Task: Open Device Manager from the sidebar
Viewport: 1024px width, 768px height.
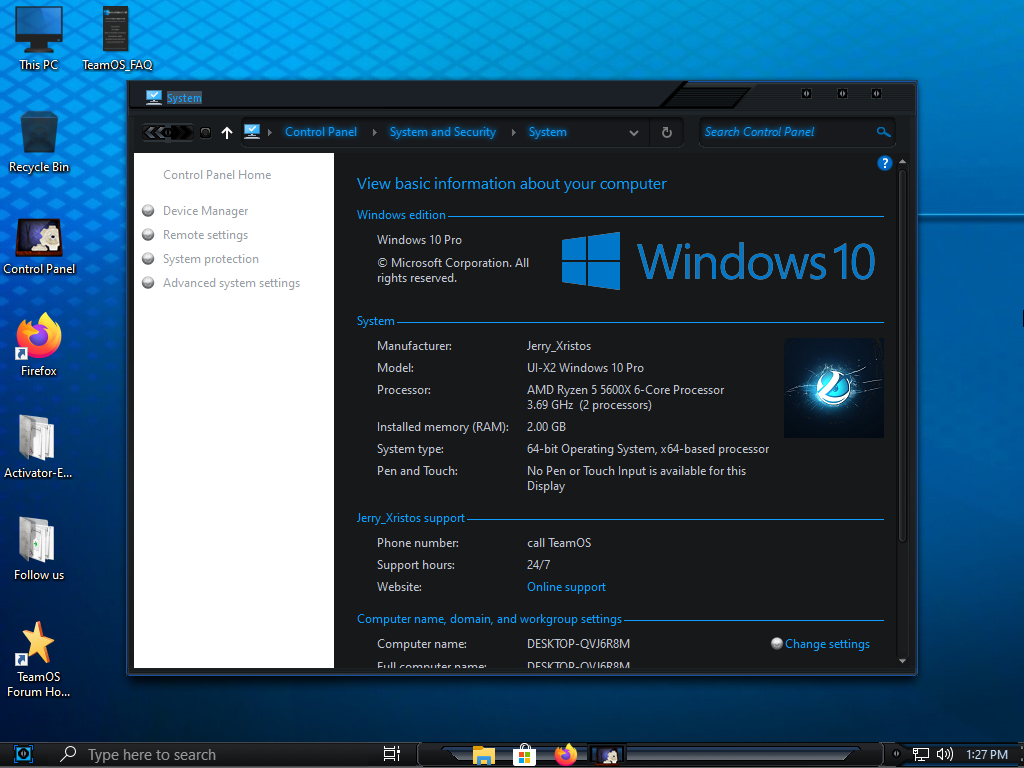Action: pyautogui.click(x=205, y=211)
